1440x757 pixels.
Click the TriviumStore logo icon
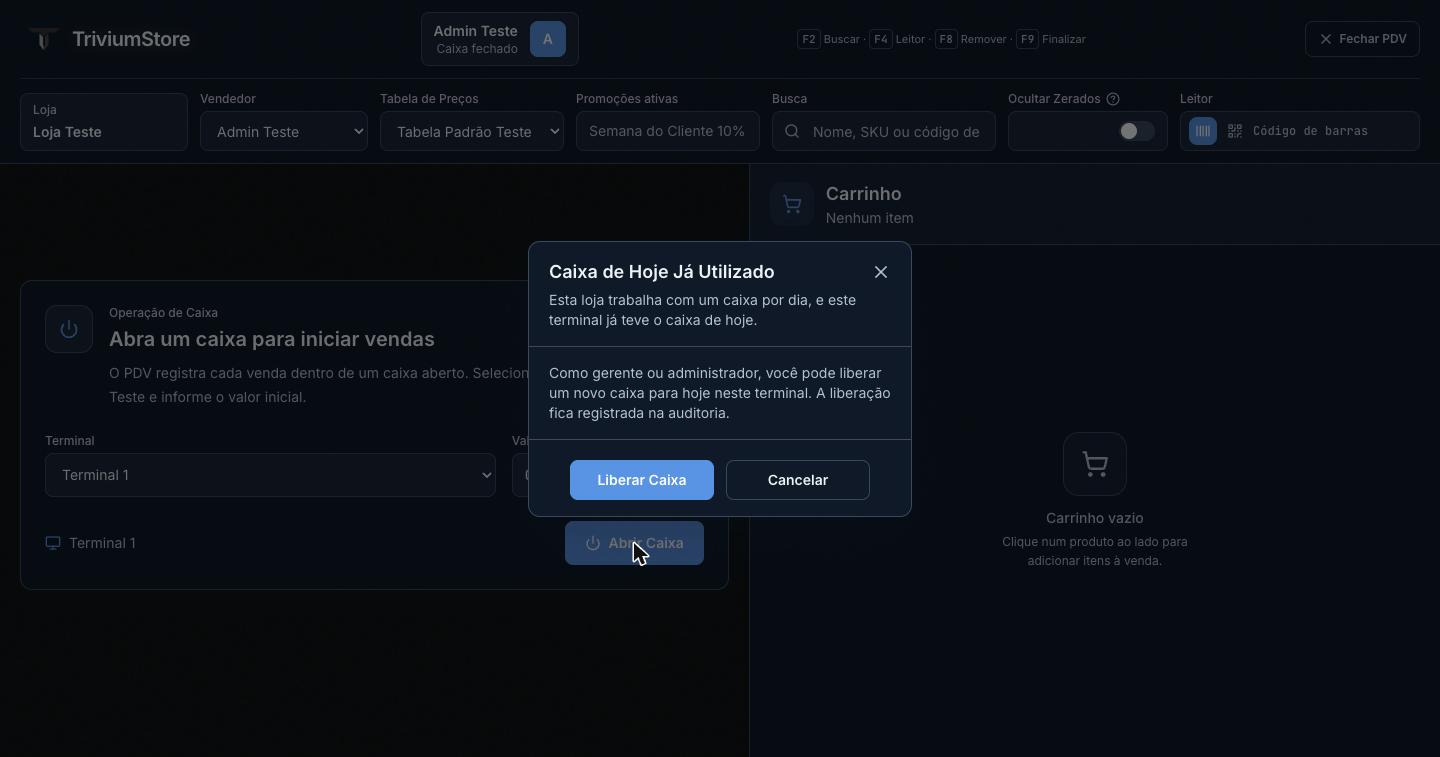[x=43, y=39]
